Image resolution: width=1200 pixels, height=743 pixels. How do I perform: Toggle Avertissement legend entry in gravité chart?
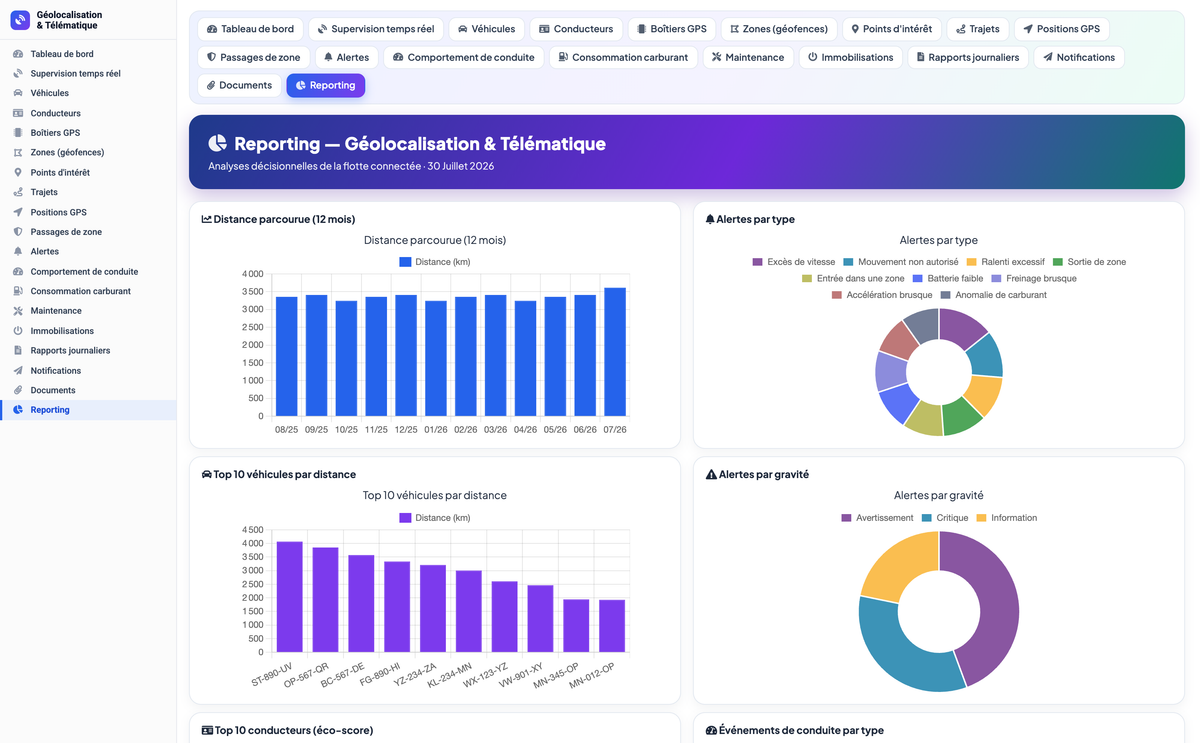point(877,518)
